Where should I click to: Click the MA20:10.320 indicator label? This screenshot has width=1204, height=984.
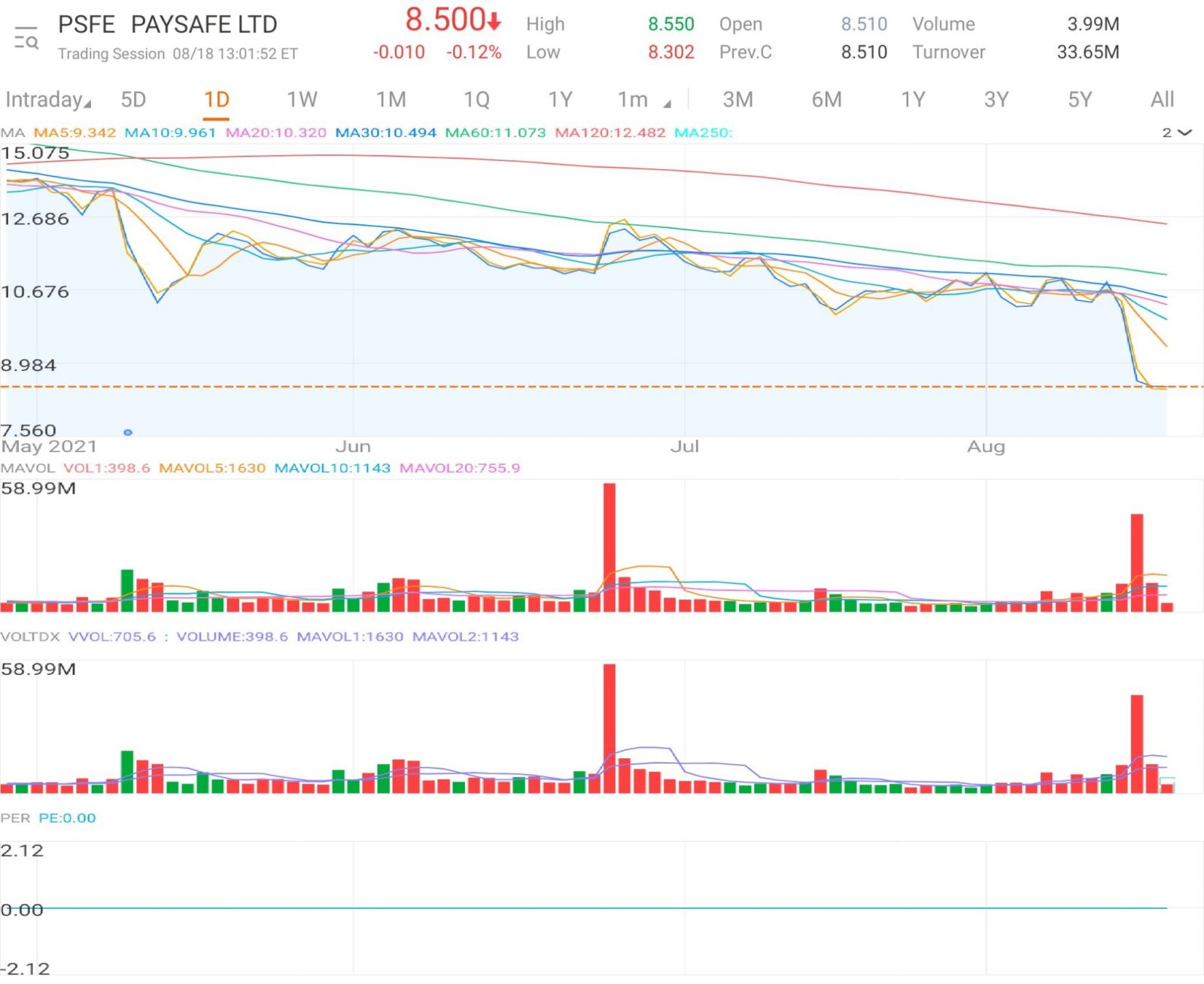[276, 133]
